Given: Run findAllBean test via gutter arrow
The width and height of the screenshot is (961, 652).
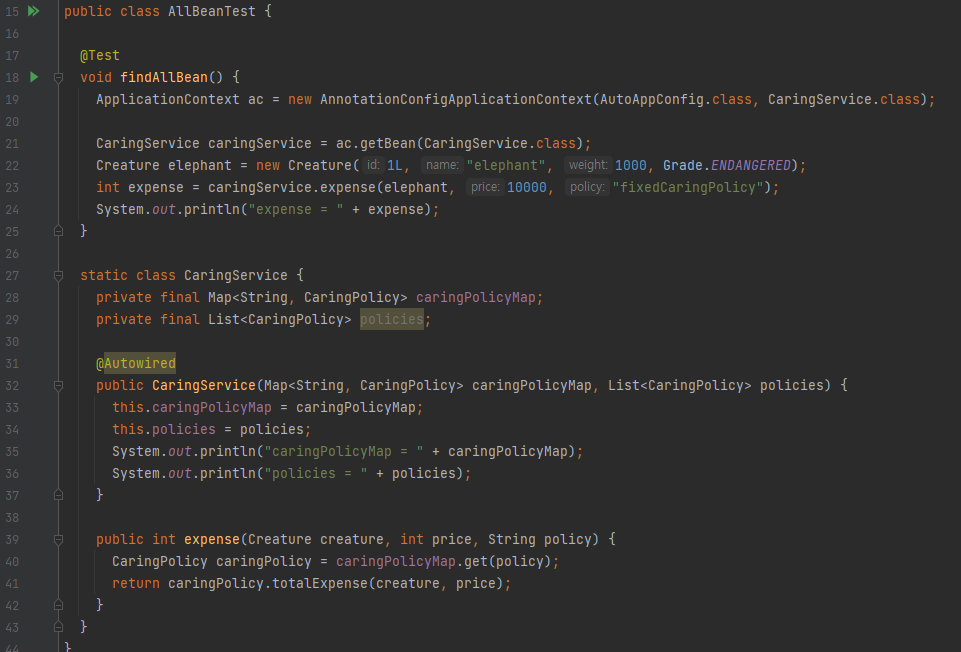Looking at the screenshot, I should click(34, 77).
